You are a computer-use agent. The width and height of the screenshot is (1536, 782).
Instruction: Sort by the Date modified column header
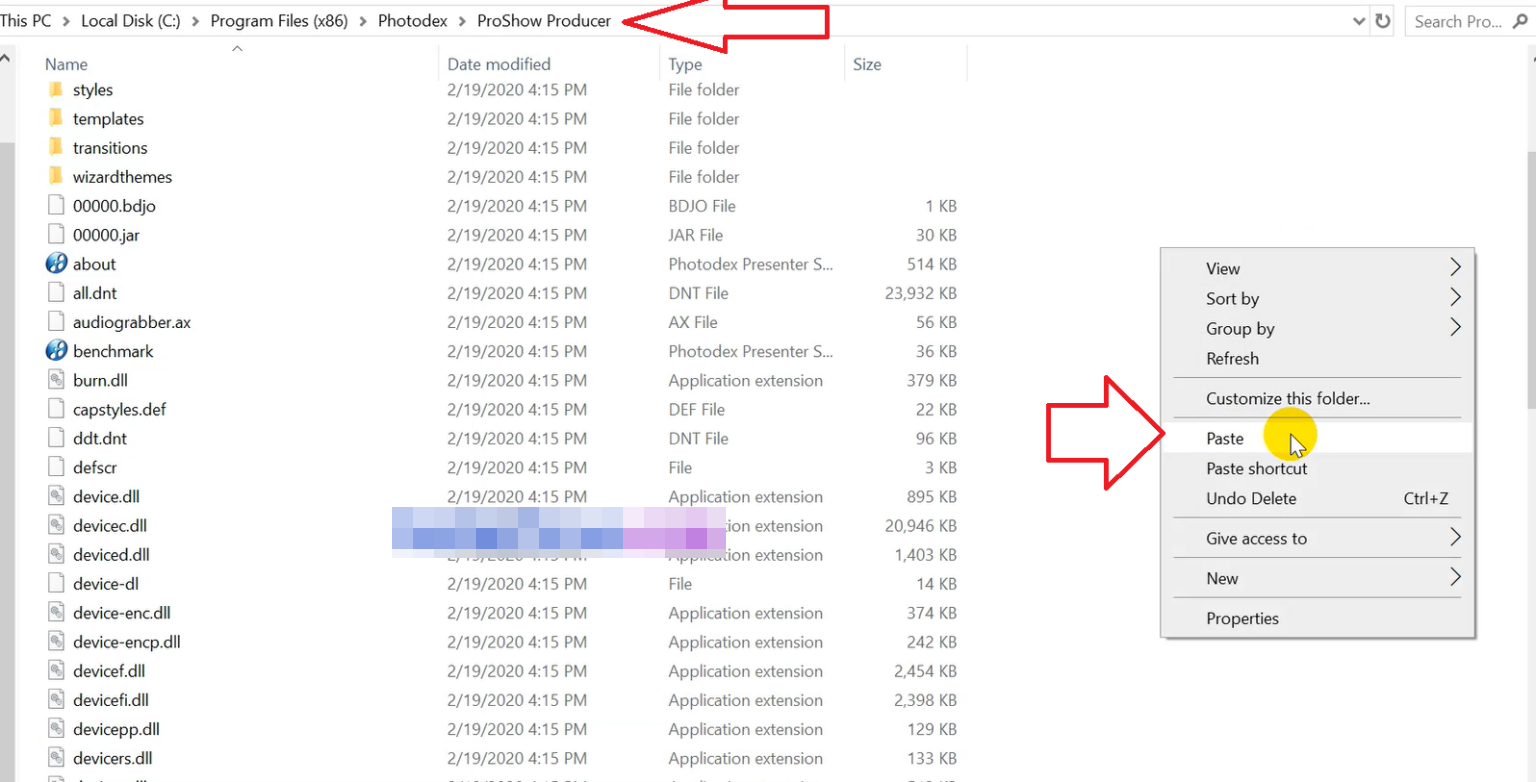(x=499, y=64)
